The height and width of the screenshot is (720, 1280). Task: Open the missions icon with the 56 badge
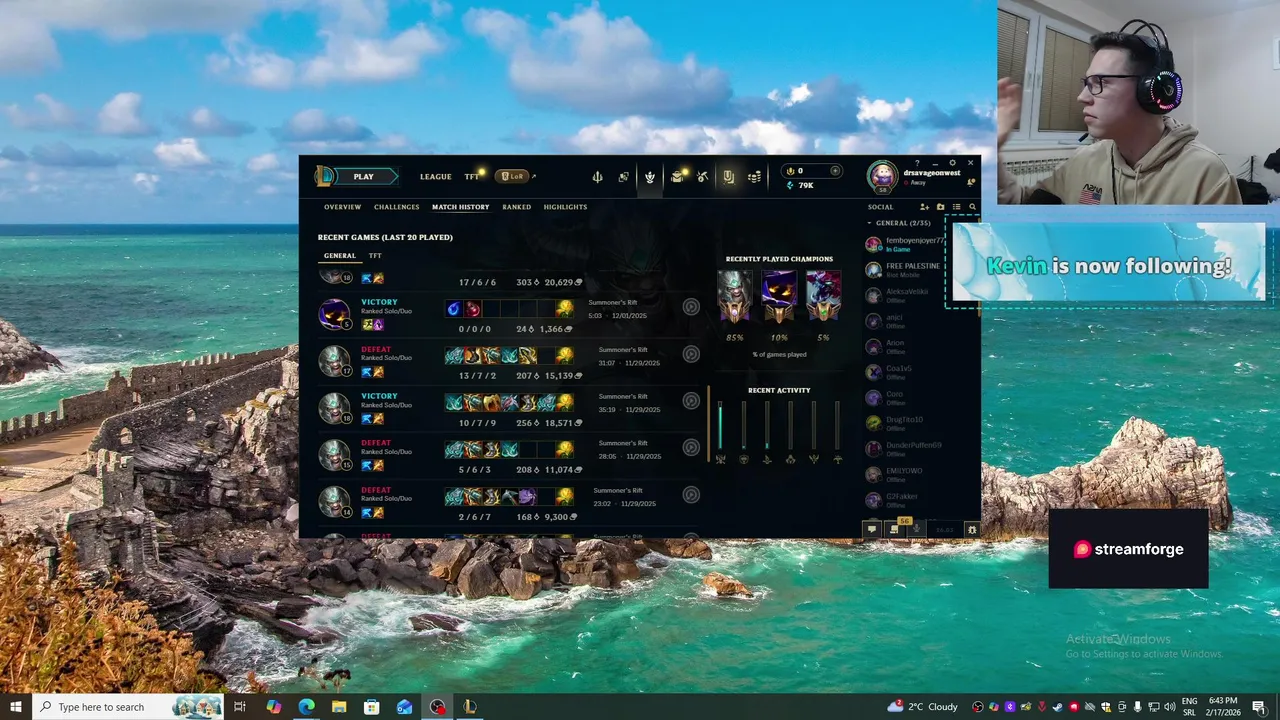[x=894, y=529]
